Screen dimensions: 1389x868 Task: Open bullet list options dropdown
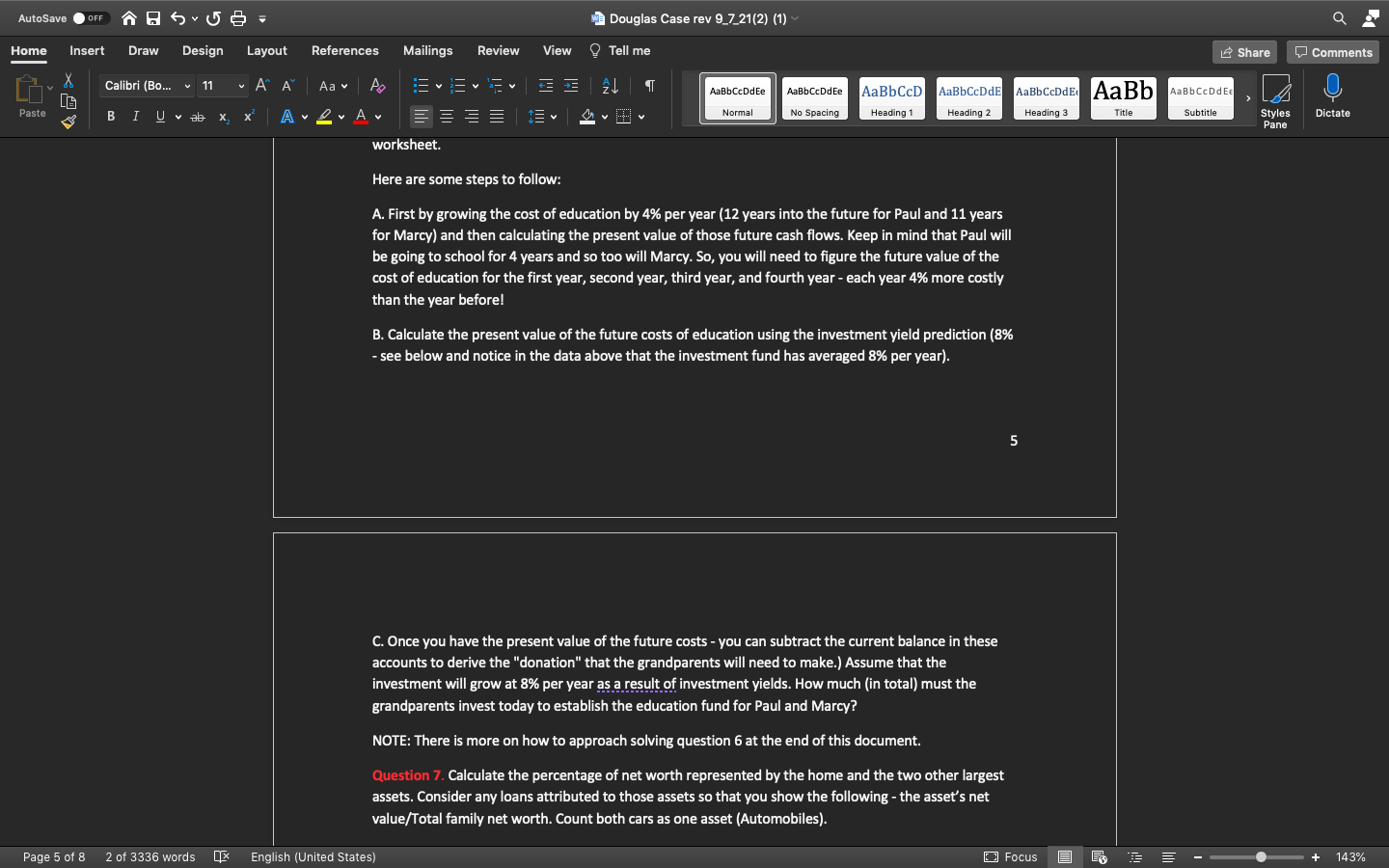click(x=439, y=86)
